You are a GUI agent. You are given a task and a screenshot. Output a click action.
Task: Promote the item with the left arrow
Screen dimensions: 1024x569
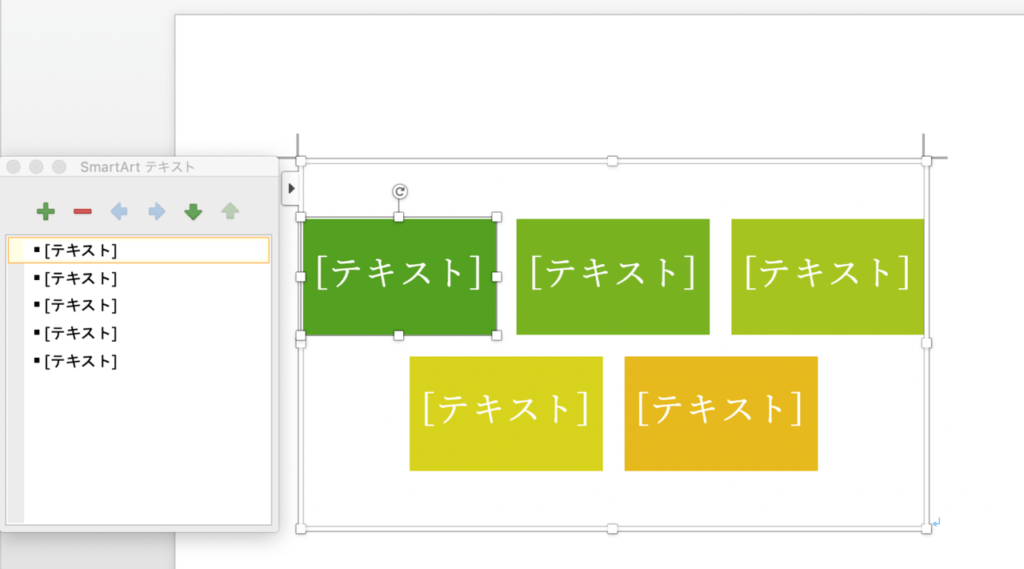[x=119, y=211]
